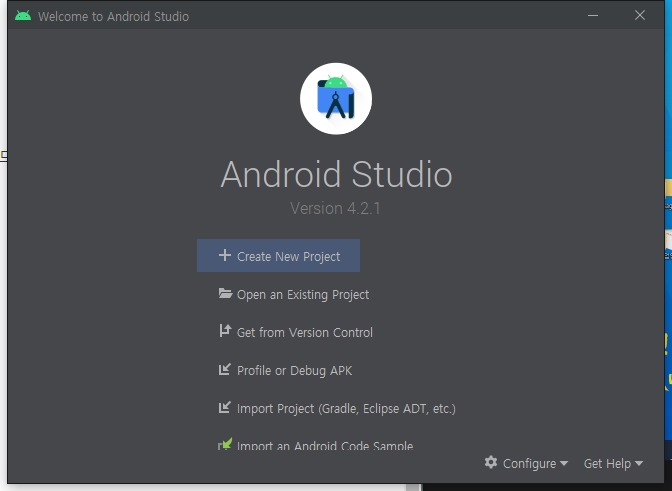The height and width of the screenshot is (491, 672).
Task: Choose Profile or Debug APK
Action: tap(285, 370)
